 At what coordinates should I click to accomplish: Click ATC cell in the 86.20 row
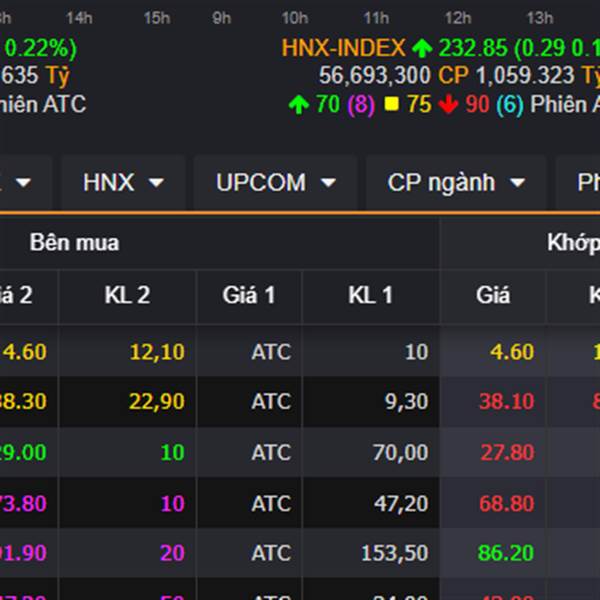[271, 553]
